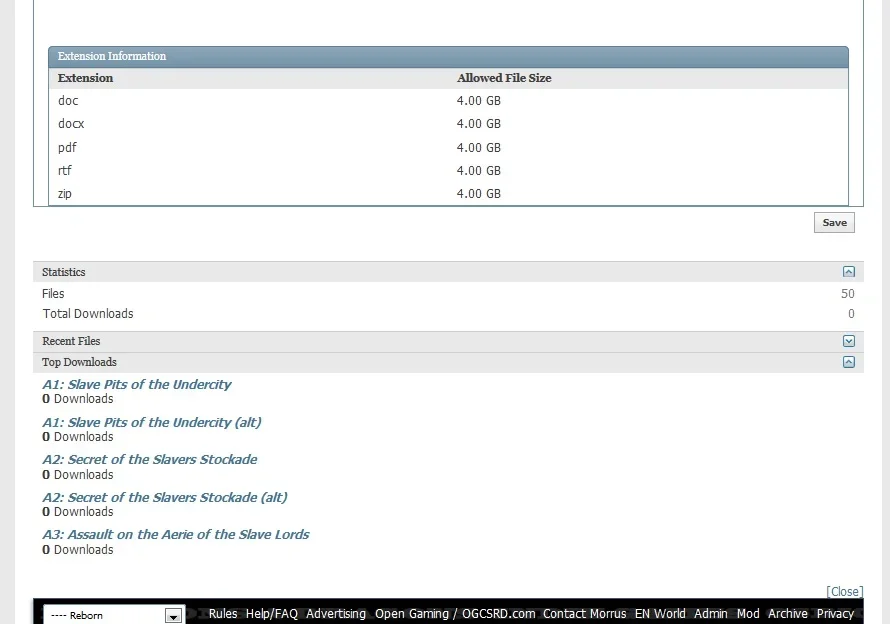Viewport: 890px width, 624px height.
Task: Click Contact Morrus in footer
Action: 584,614
